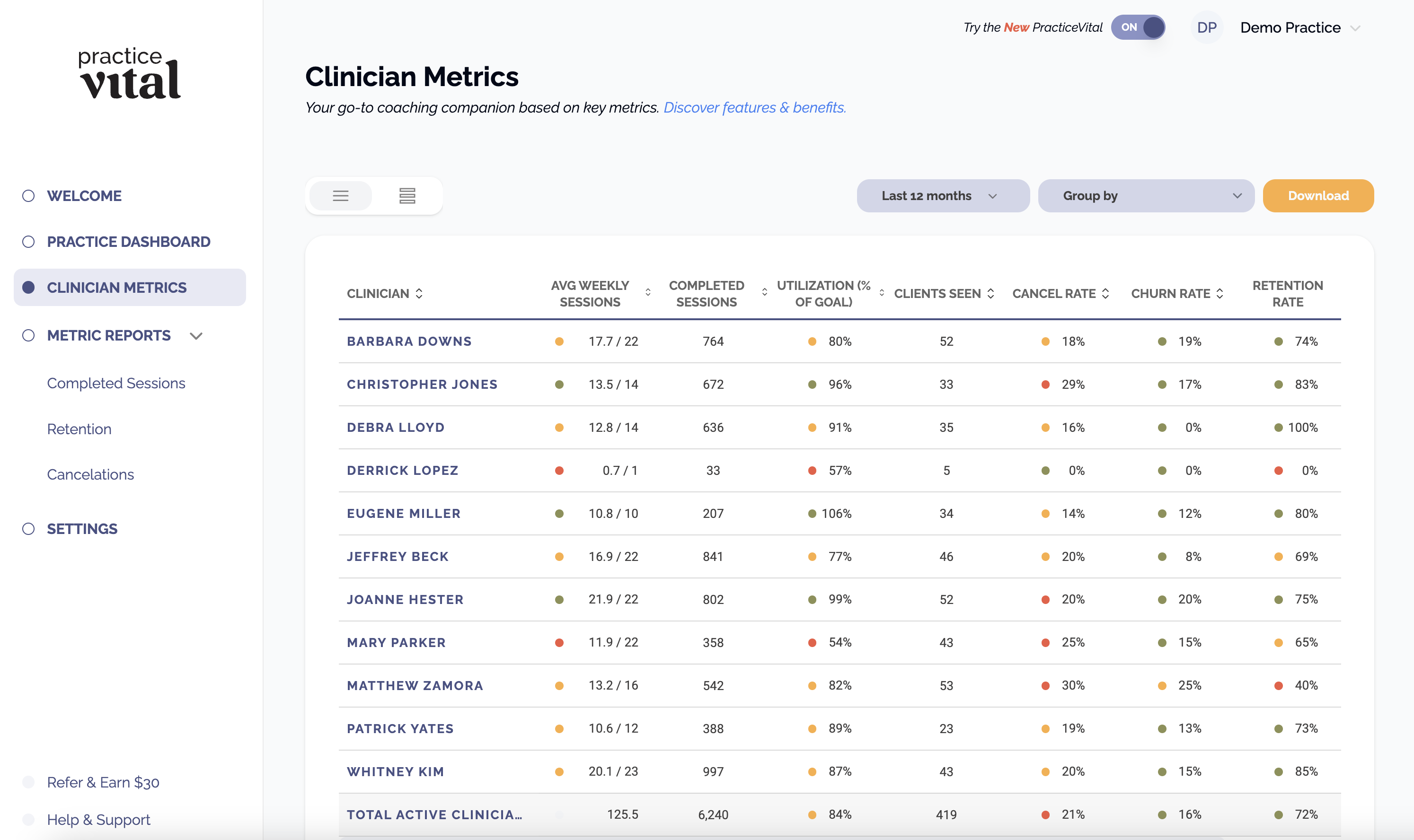Open Settings page

[82, 529]
